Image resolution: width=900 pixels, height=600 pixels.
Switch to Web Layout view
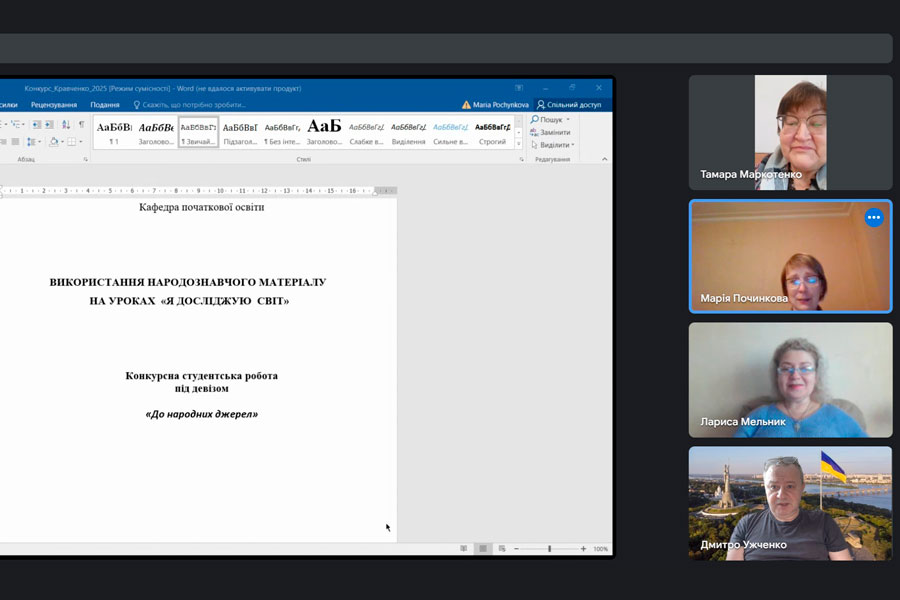pyautogui.click(x=500, y=549)
